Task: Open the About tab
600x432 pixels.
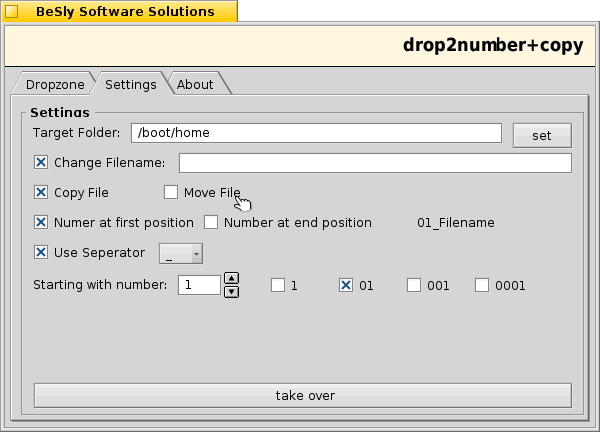Action: pos(195,85)
